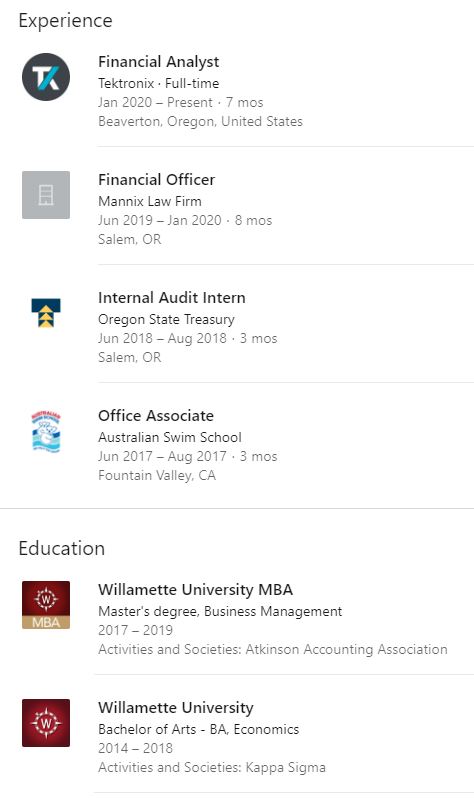
Task: Select Master's degree, Business Management text
Action: (x=220, y=611)
